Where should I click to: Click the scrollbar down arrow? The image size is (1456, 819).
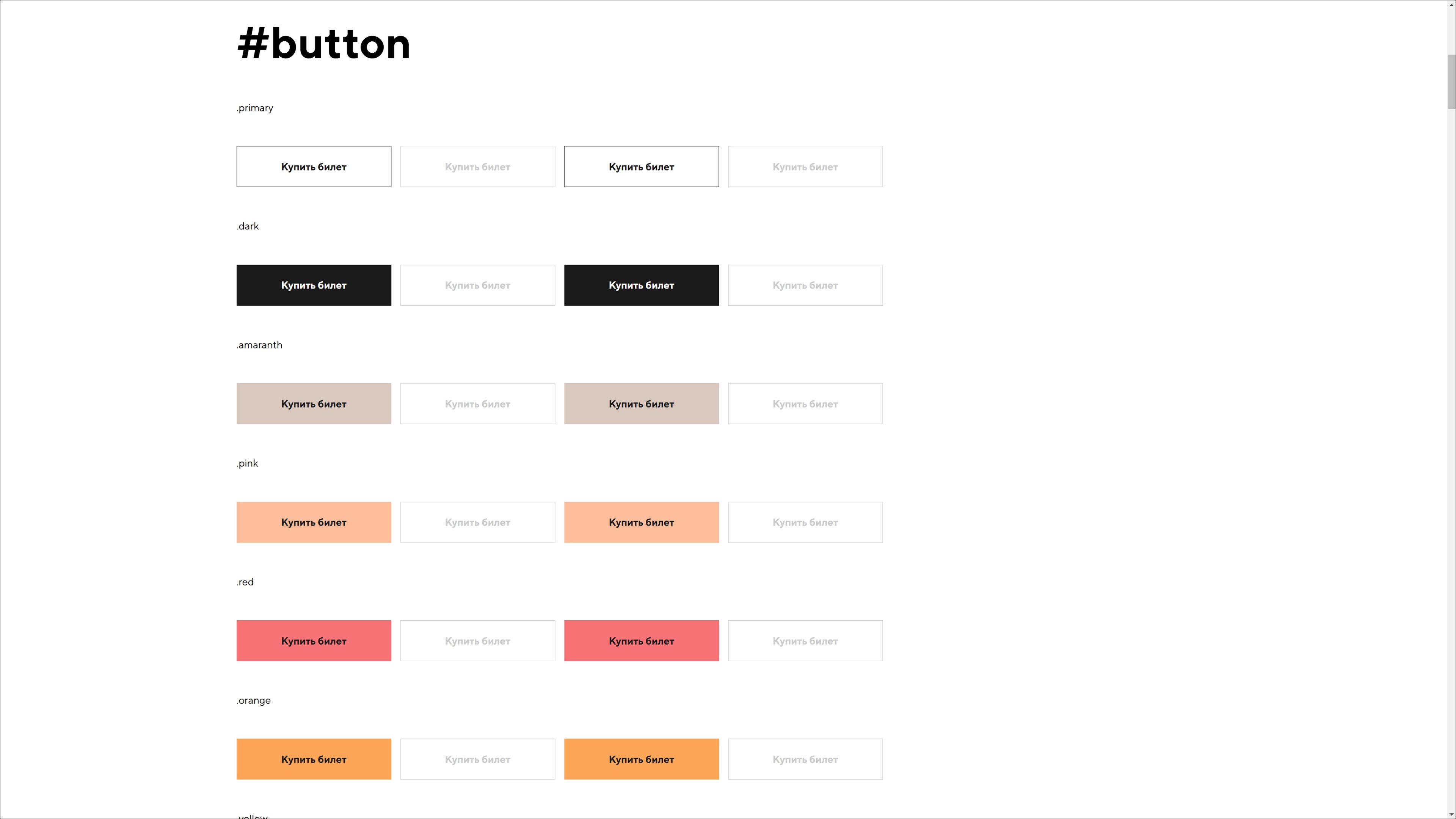pyautogui.click(x=1451, y=814)
